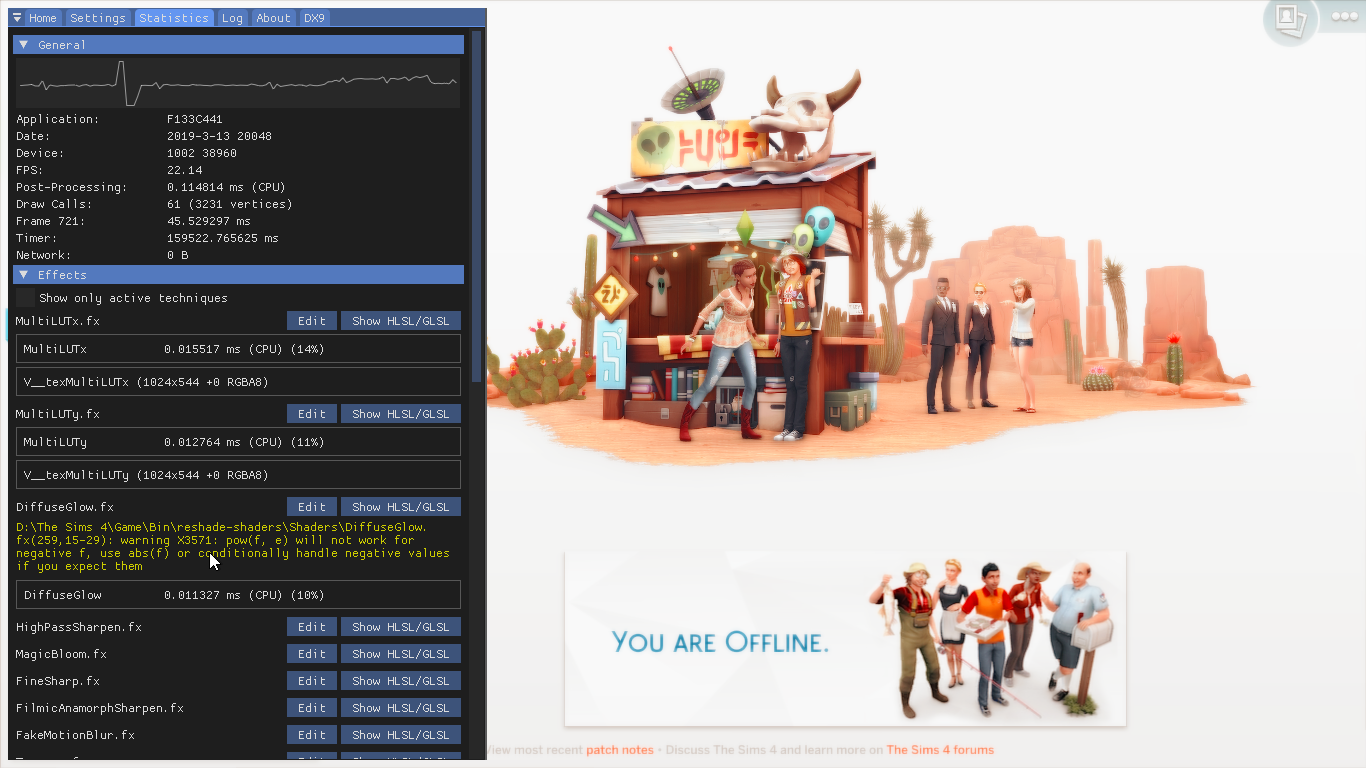Screen dimensions: 1366x768
Task: Open the About tab
Action: [x=273, y=18]
